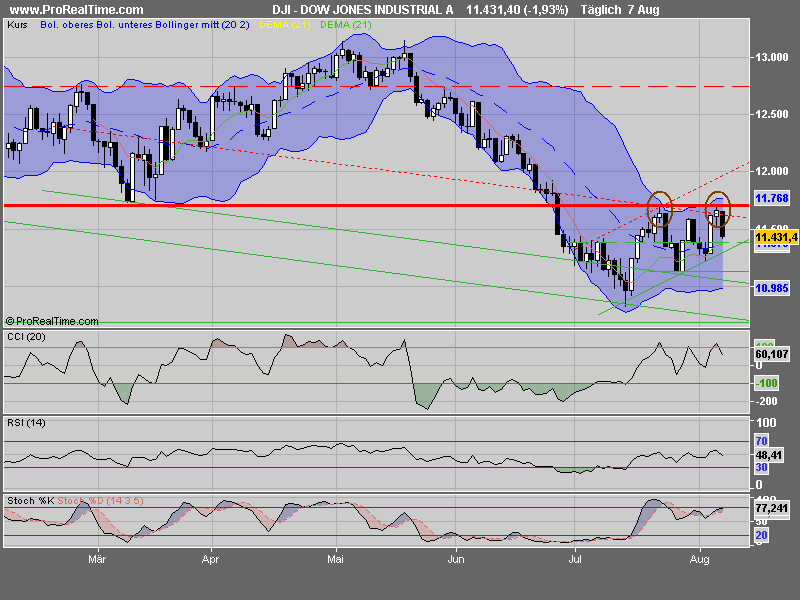Click the RSI (14) indicator label
Viewport: 800px width, 600px height.
26,422
